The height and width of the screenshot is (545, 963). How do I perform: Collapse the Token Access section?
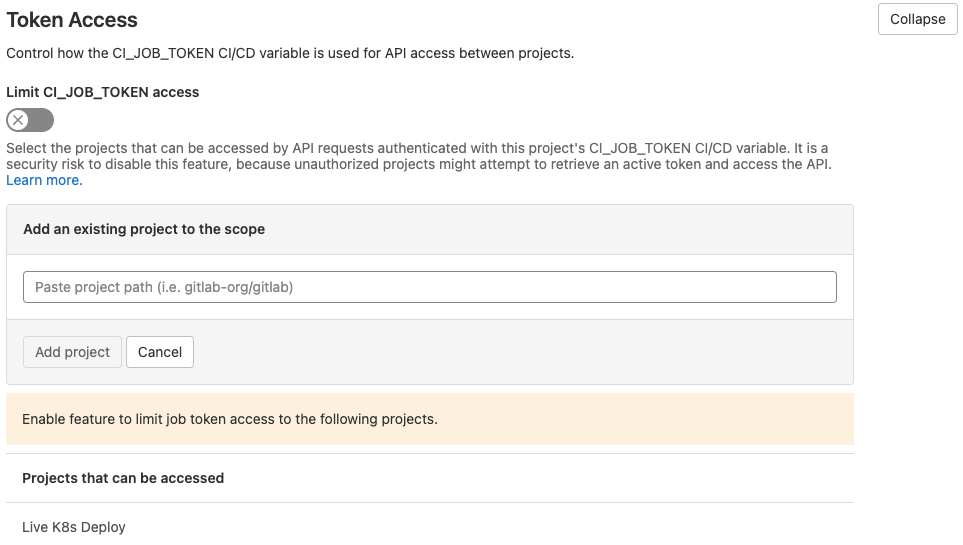coord(918,19)
